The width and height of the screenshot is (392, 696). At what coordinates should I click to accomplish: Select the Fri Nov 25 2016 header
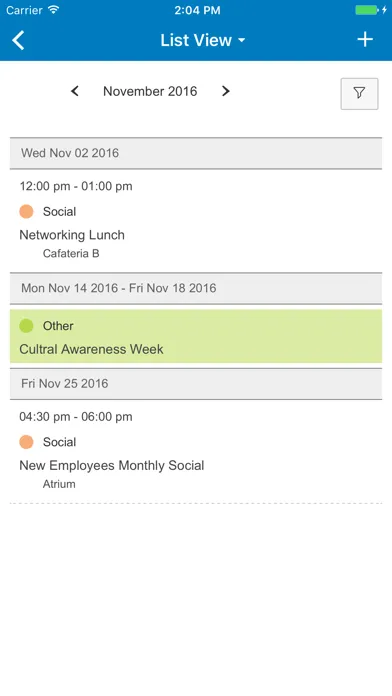click(x=196, y=384)
